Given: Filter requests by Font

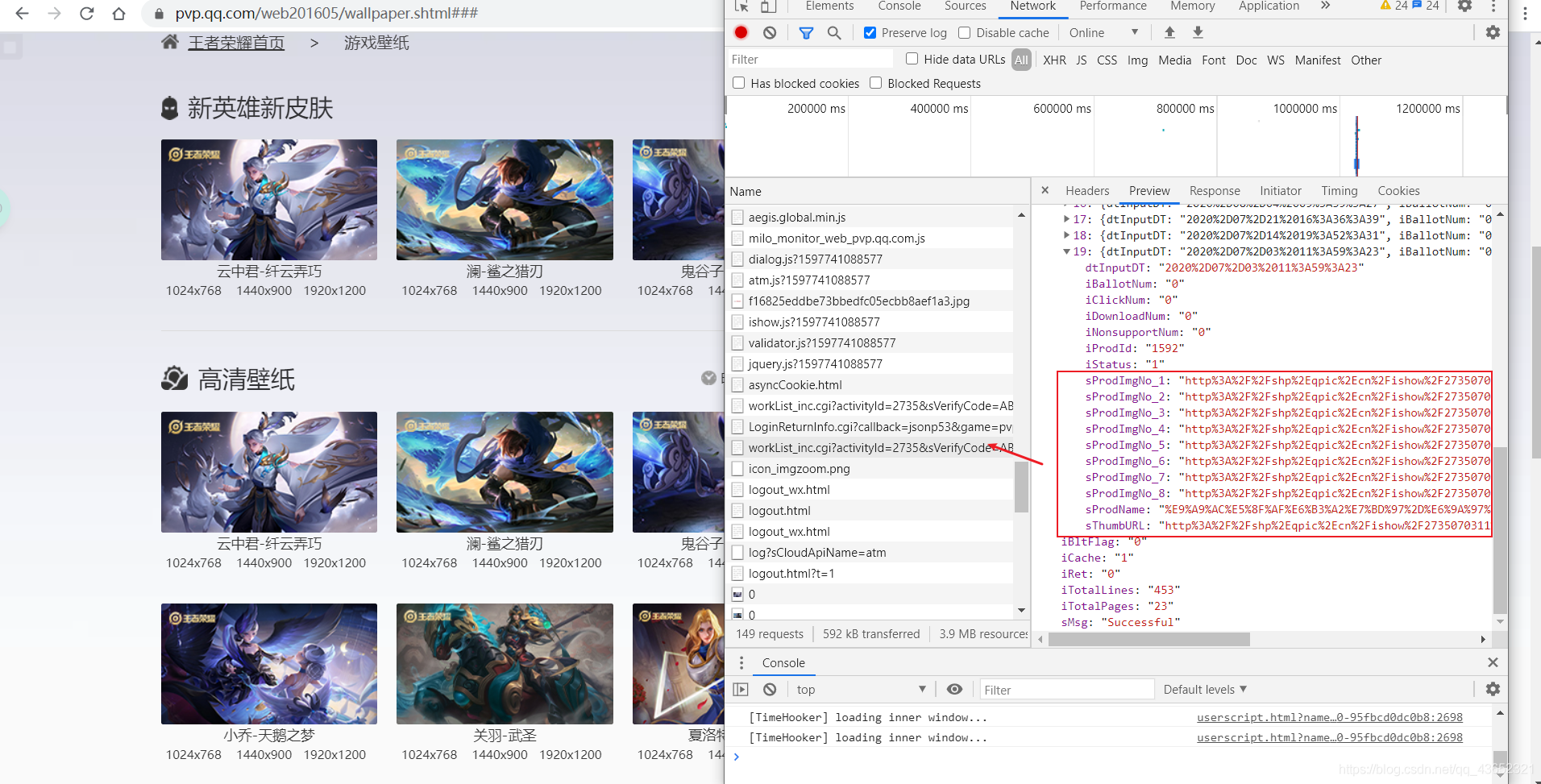Looking at the screenshot, I should tap(1213, 60).
